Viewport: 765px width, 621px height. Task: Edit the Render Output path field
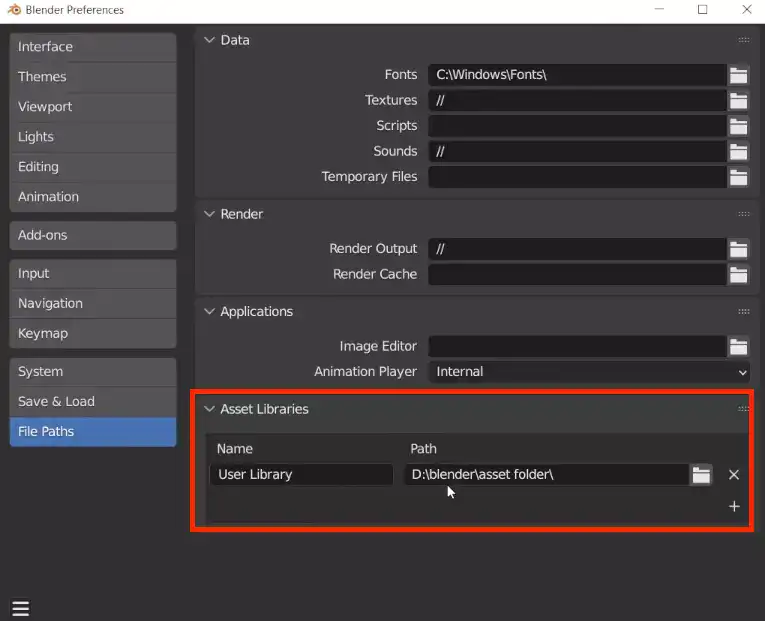coord(577,249)
